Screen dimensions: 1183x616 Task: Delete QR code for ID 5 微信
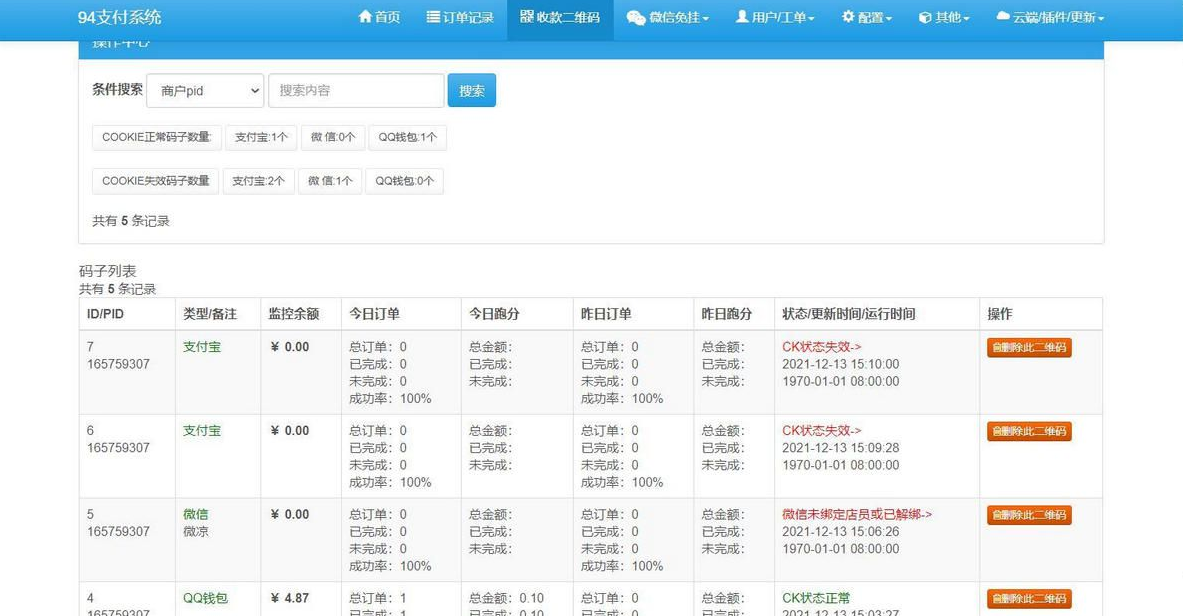click(1029, 515)
